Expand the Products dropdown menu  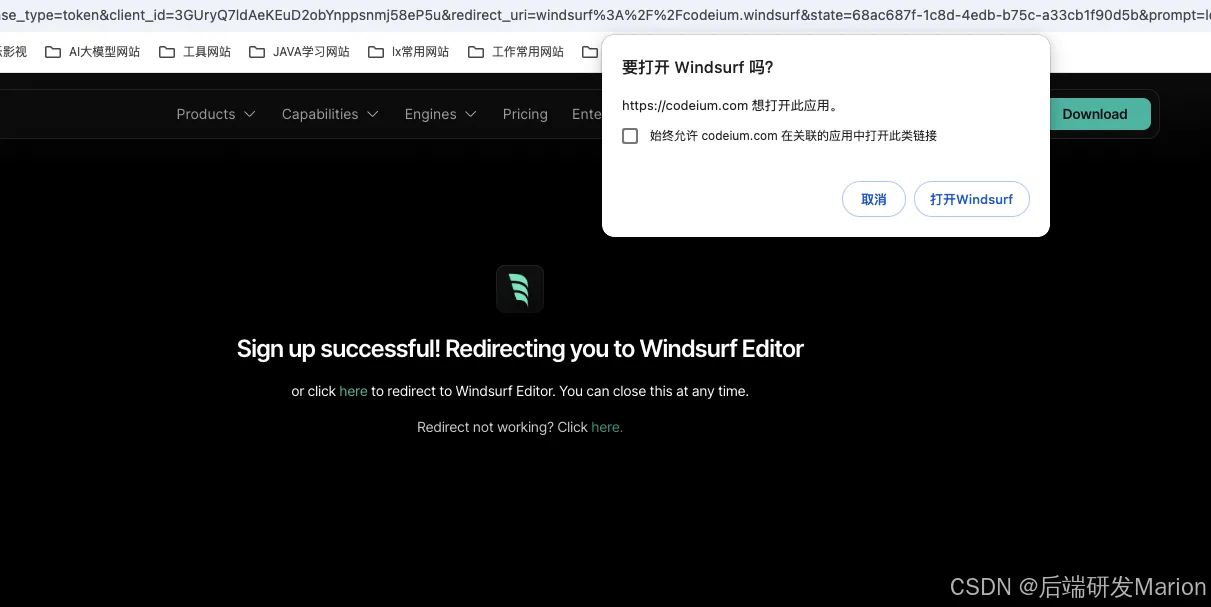click(216, 114)
